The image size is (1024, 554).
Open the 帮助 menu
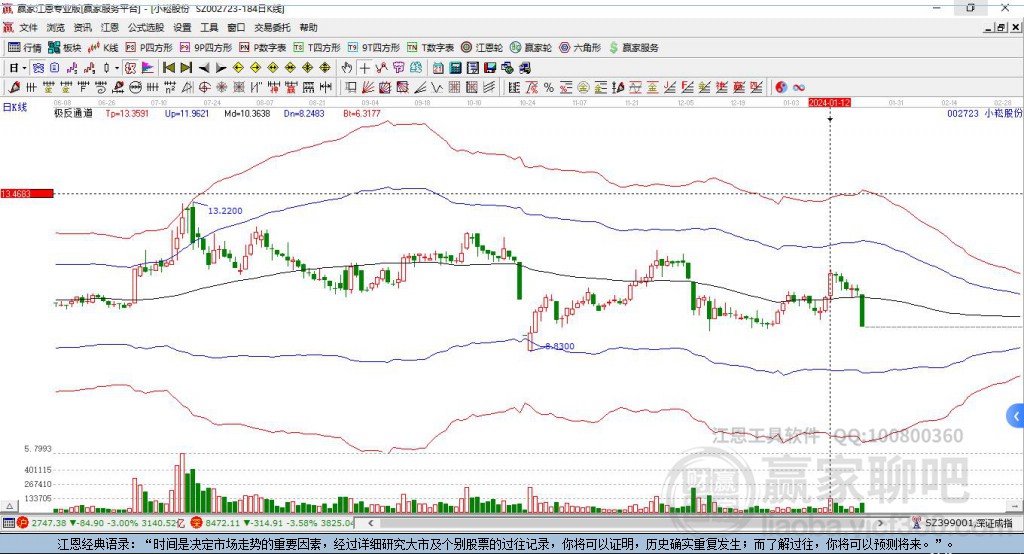[x=308, y=27]
